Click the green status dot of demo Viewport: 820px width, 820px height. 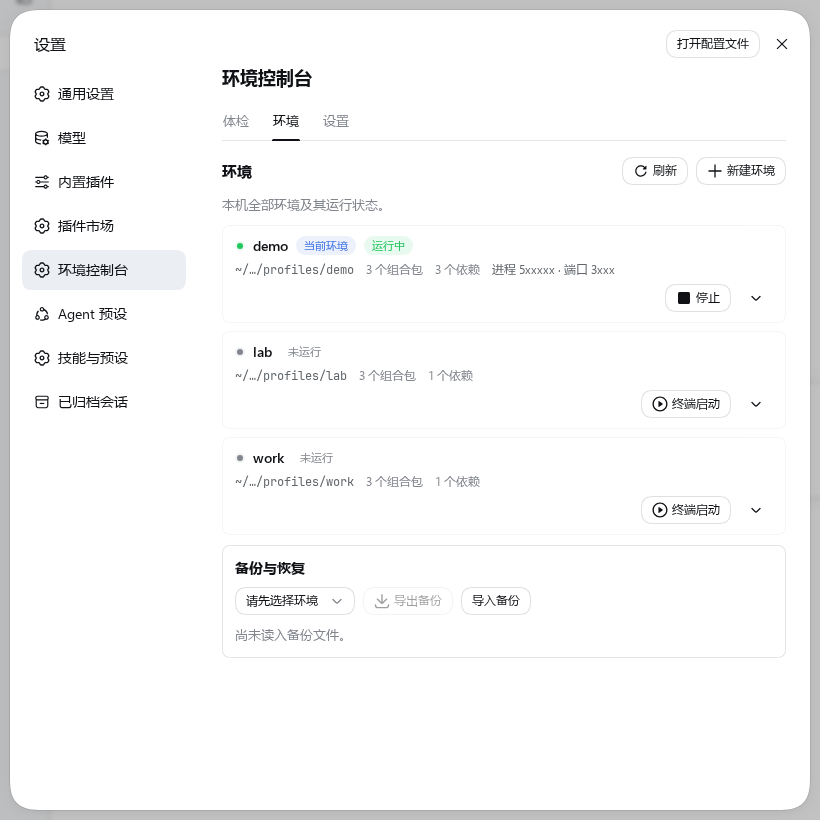(240, 246)
